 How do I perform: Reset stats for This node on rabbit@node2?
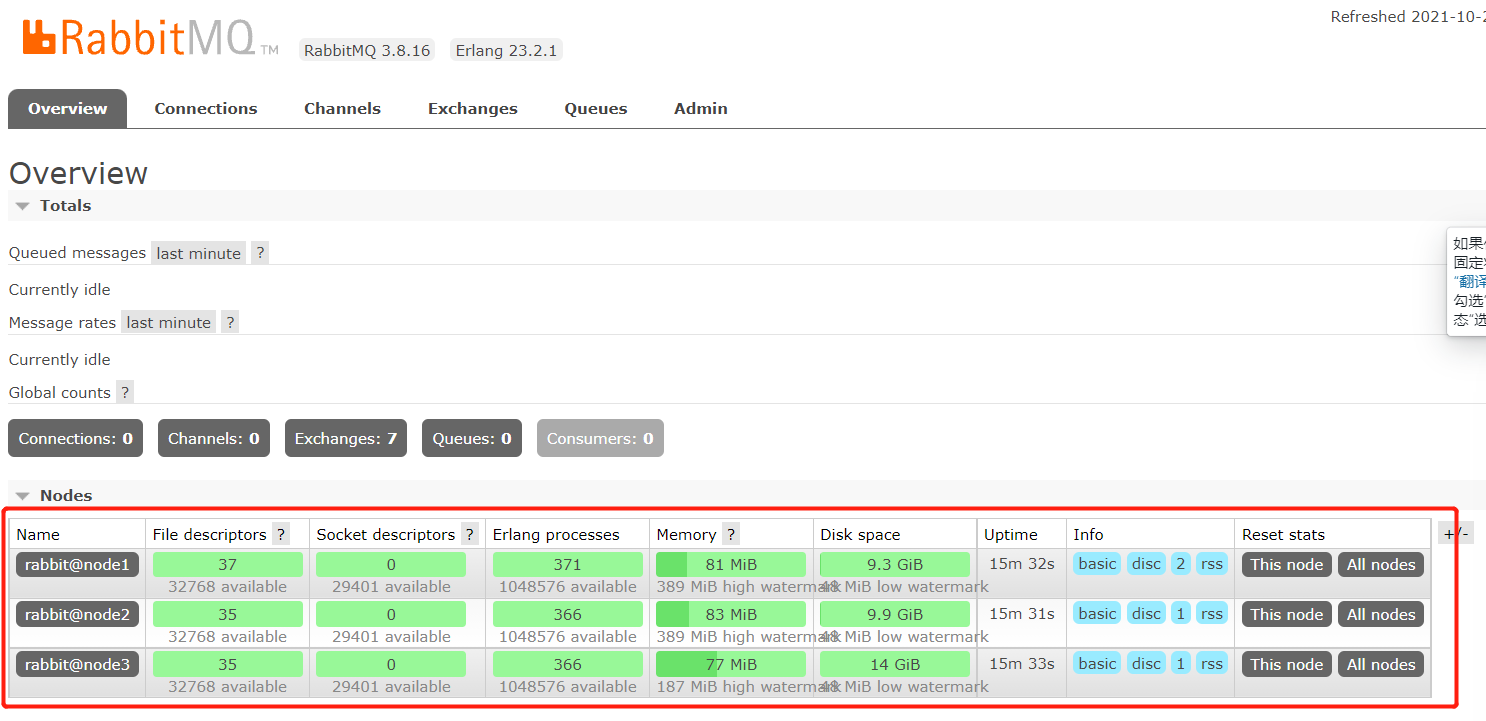[1287, 614]
